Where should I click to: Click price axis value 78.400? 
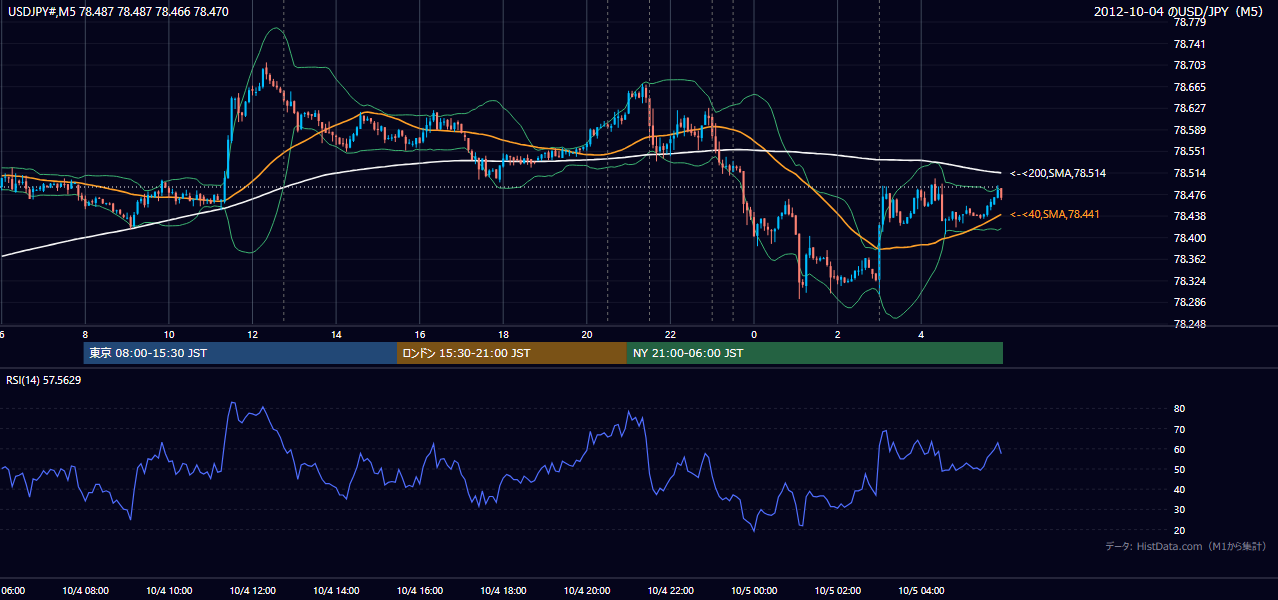click(1190, 238)
